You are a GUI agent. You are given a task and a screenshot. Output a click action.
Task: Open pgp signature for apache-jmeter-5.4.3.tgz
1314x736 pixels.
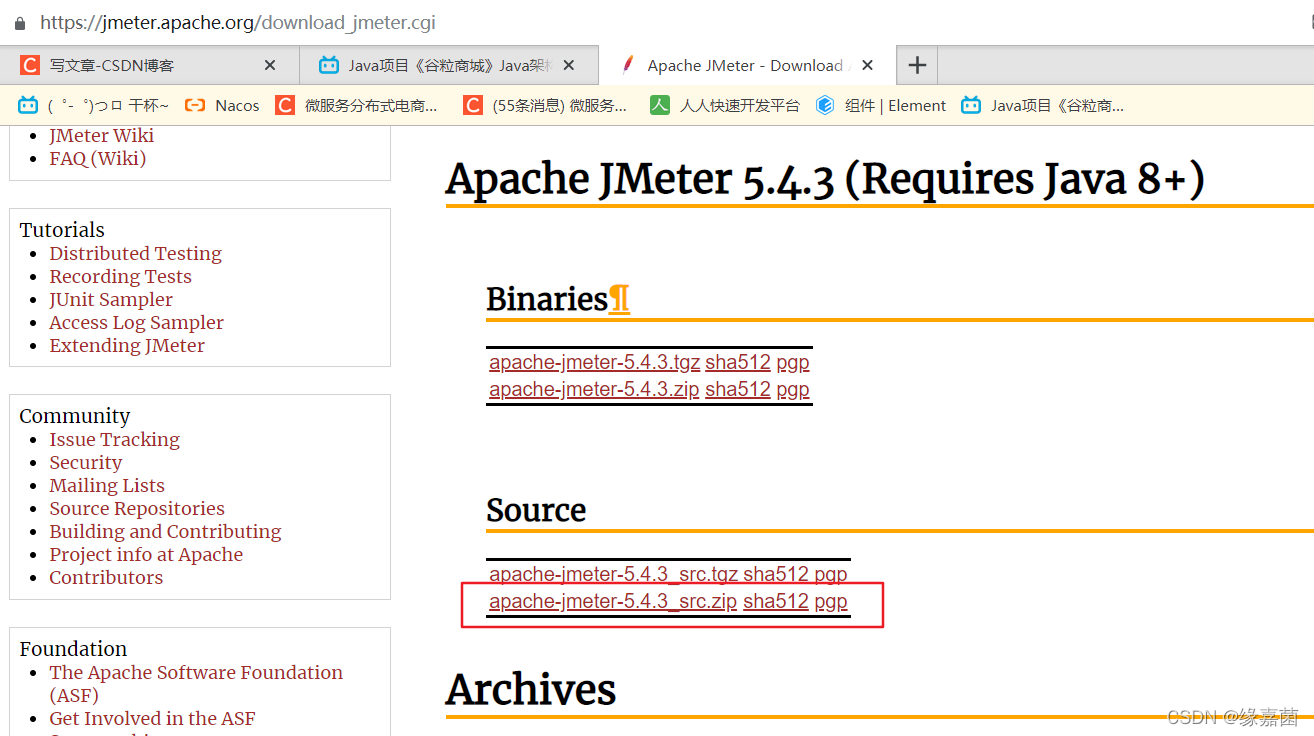(x=793, y=362)
